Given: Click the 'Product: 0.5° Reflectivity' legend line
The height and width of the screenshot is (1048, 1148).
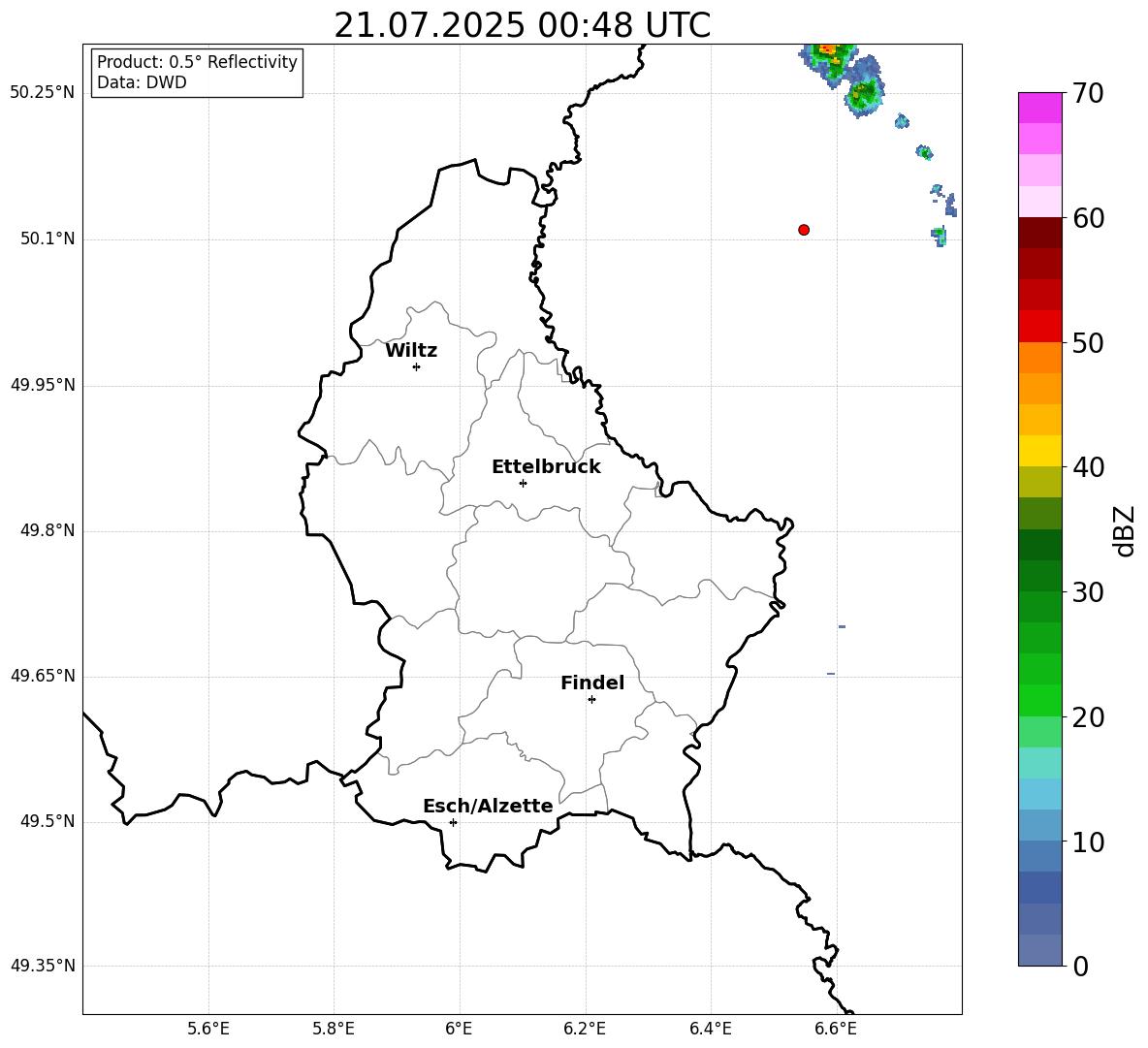Looking at the screenshot, I should pos(197,61).
